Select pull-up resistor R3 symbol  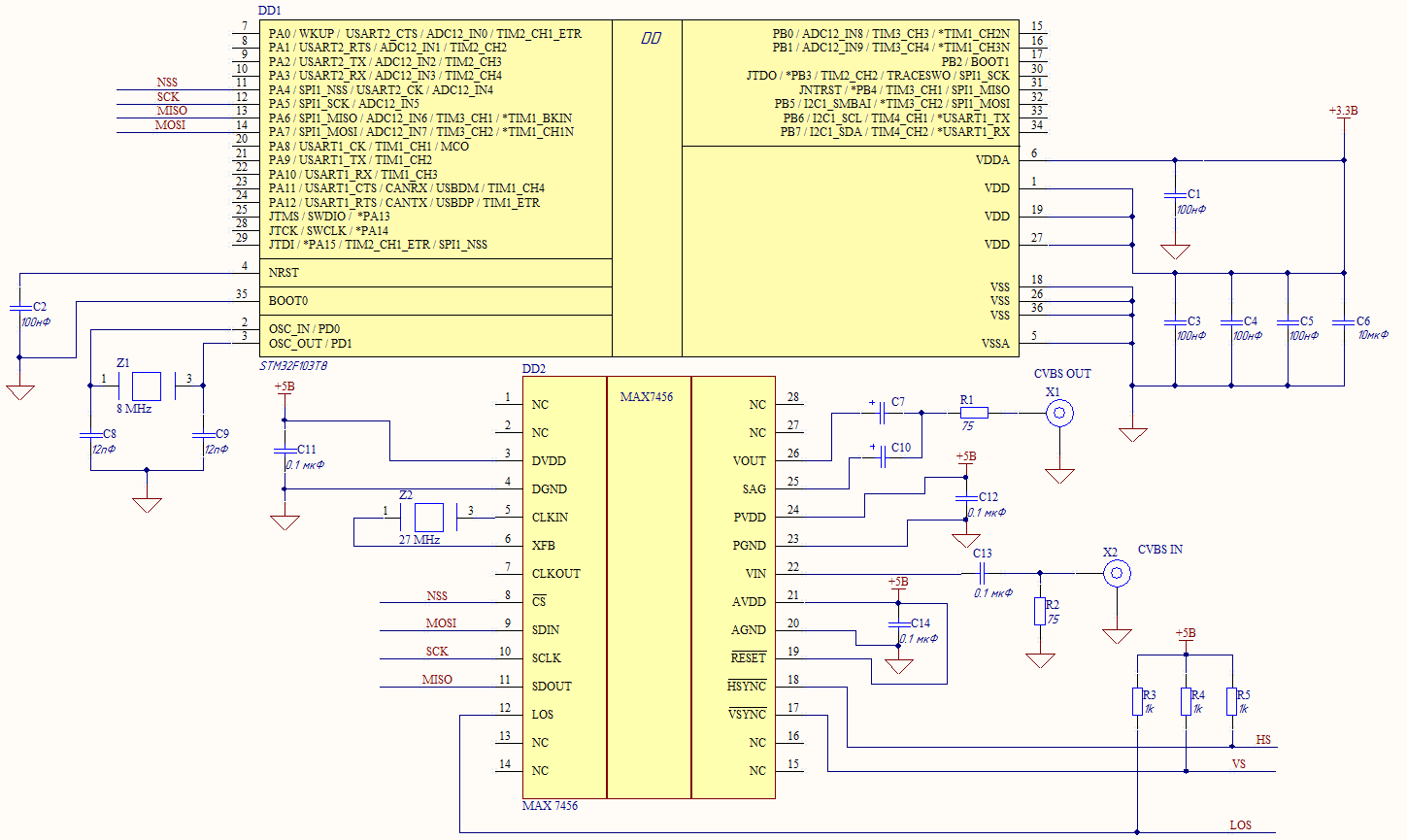click(x=1137, y=701)
